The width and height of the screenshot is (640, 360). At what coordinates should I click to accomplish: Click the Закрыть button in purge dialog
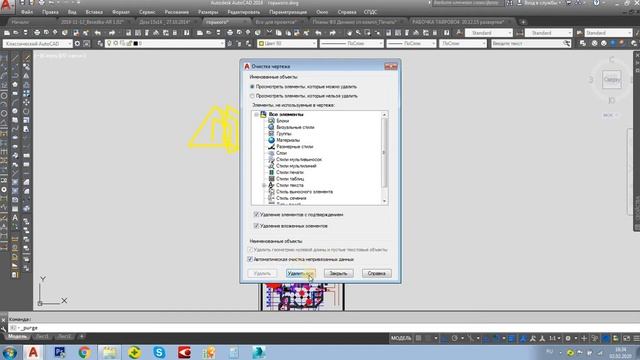(x=338, y=273)
